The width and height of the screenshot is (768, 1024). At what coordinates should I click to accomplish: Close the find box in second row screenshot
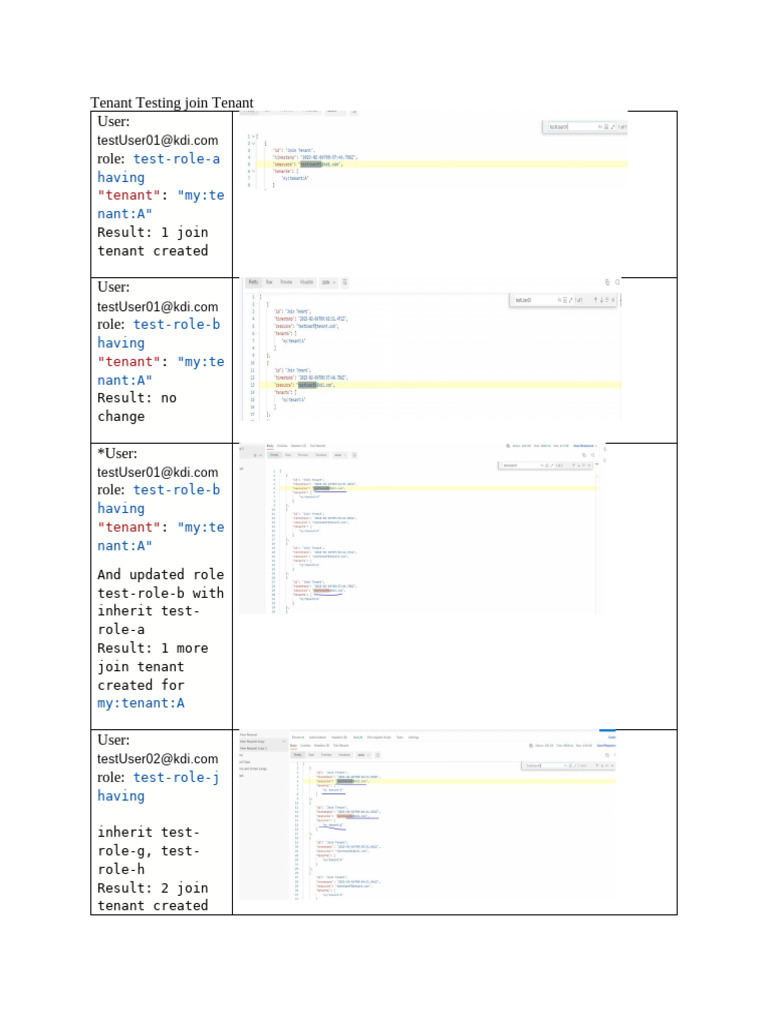click(613, 300)
